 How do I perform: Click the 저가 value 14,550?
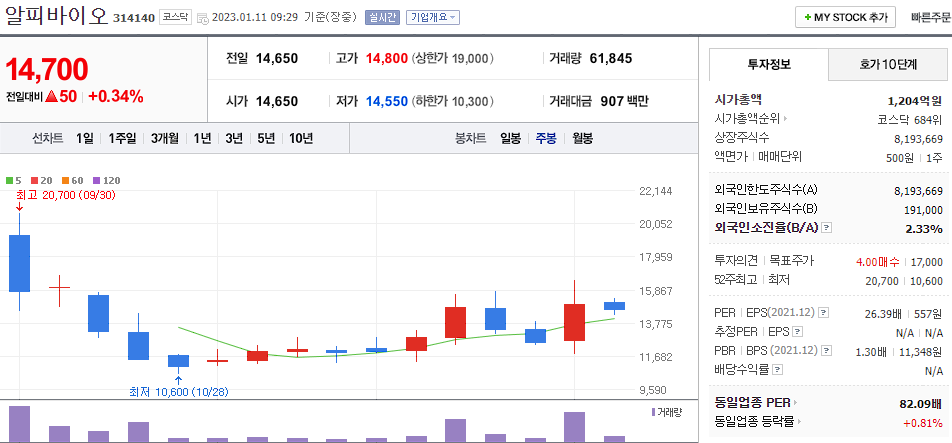pos(387,101)
